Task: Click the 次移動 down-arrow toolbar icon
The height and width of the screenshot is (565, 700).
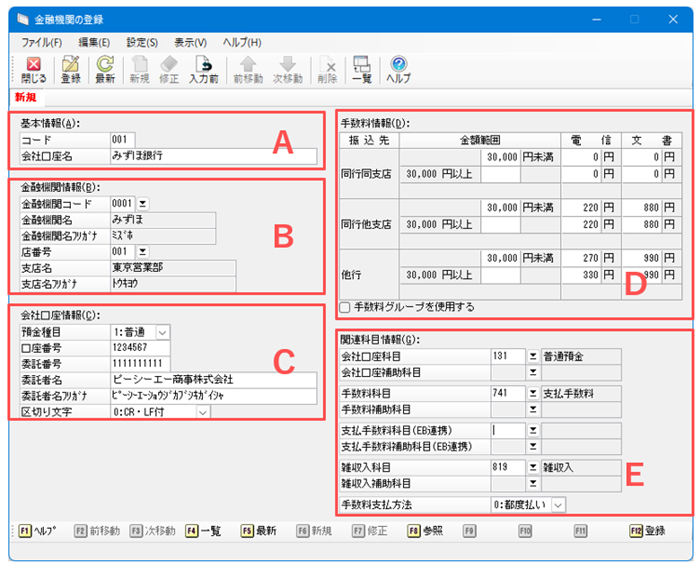Action: pos(288,65)
